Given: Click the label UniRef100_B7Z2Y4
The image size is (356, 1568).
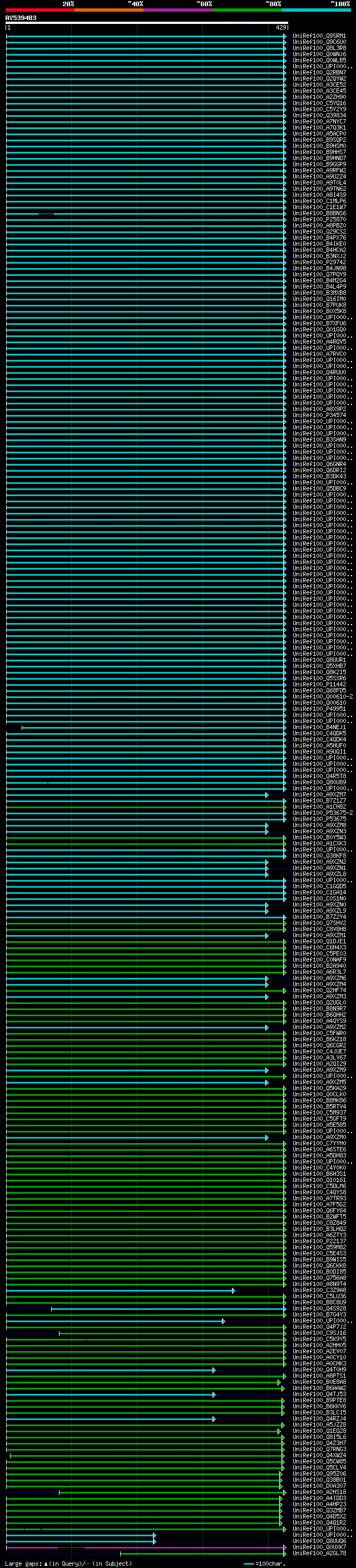Looking at the screenshot, I should click(x=319, y=917).
